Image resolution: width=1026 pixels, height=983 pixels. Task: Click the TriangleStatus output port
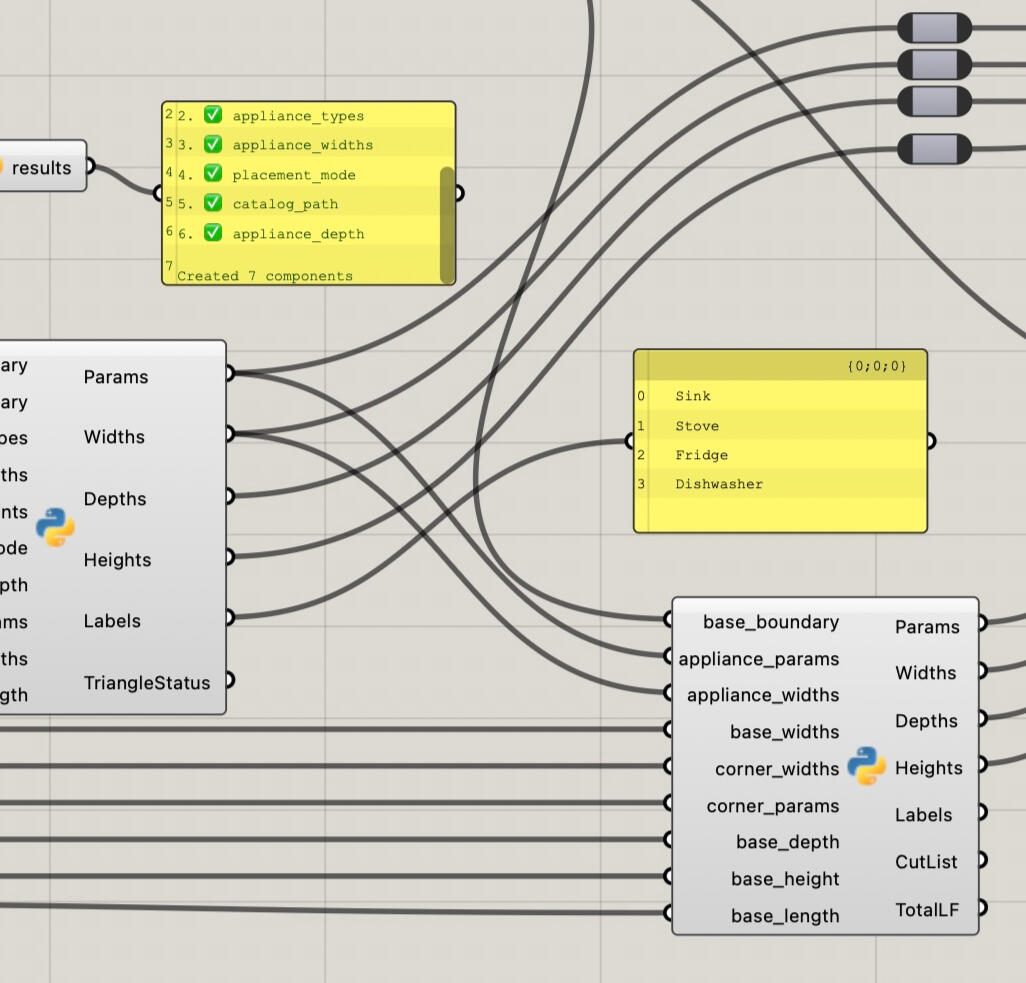click(x=229, y=680)
